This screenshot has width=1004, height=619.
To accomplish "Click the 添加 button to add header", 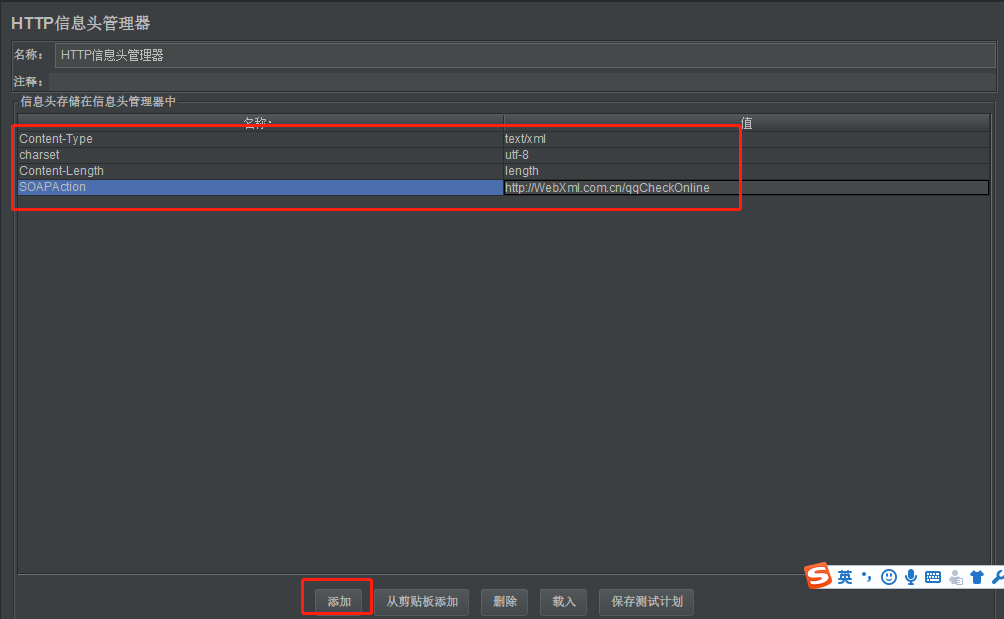I will (x=336, y=601).
